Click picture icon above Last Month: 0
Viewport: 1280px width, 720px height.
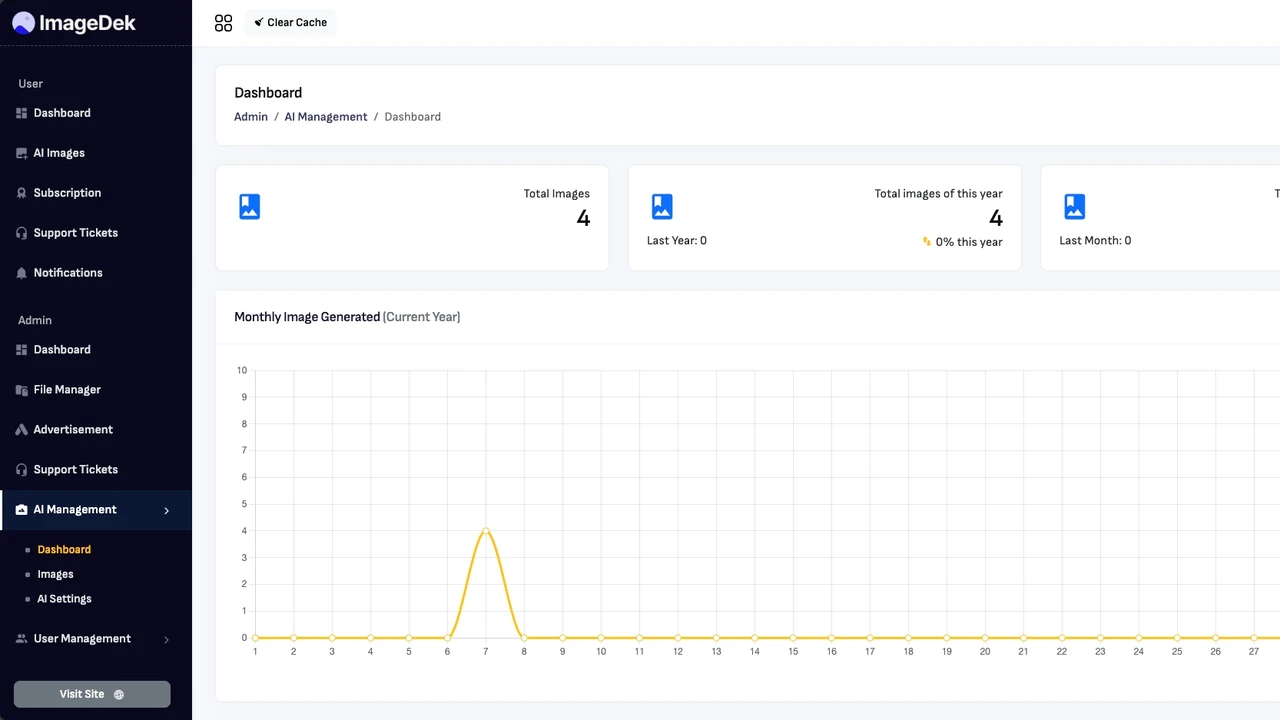(1075, 207)
